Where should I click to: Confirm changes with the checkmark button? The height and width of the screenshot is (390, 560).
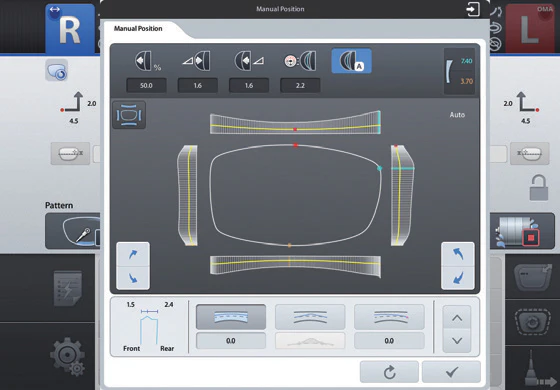451,372
